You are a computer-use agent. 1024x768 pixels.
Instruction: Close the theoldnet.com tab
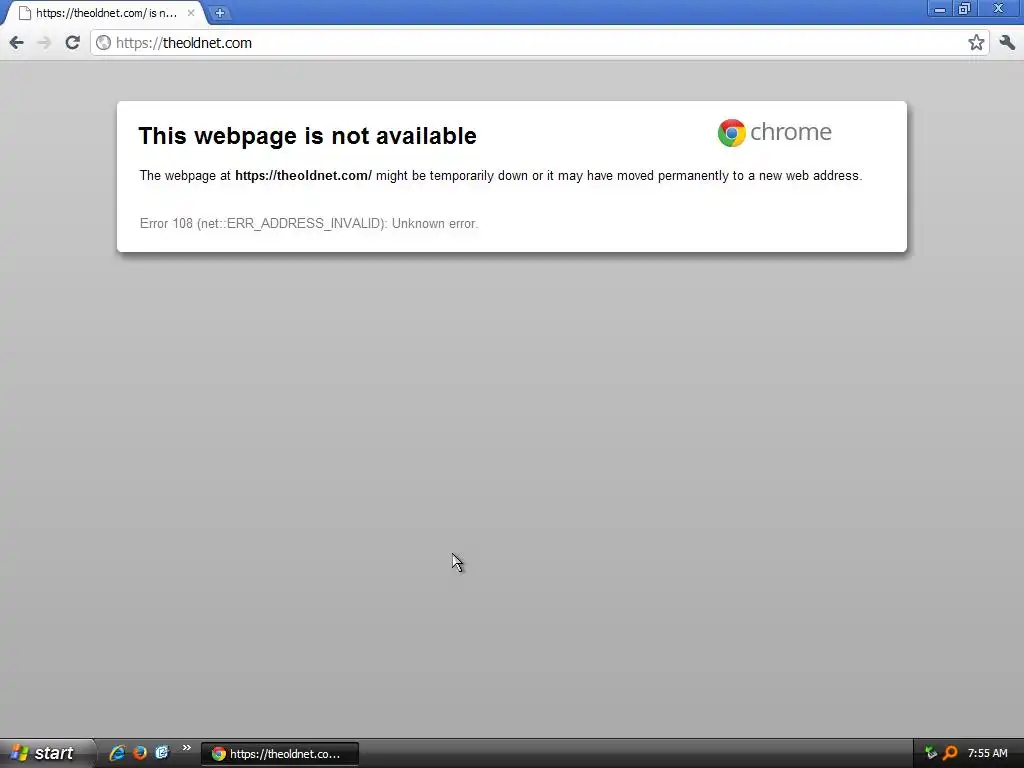click(x=191, y=13)
